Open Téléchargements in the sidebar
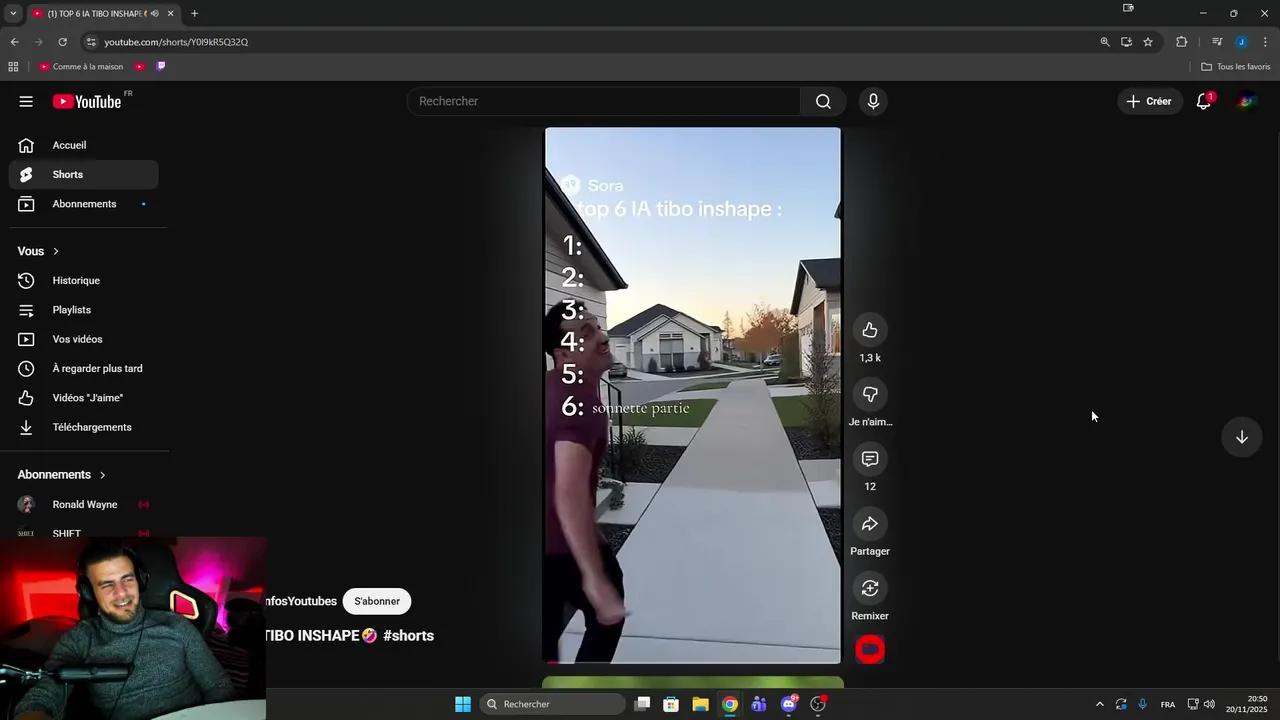The width and height of the screenshot is (1280, 720). [84, 427]
